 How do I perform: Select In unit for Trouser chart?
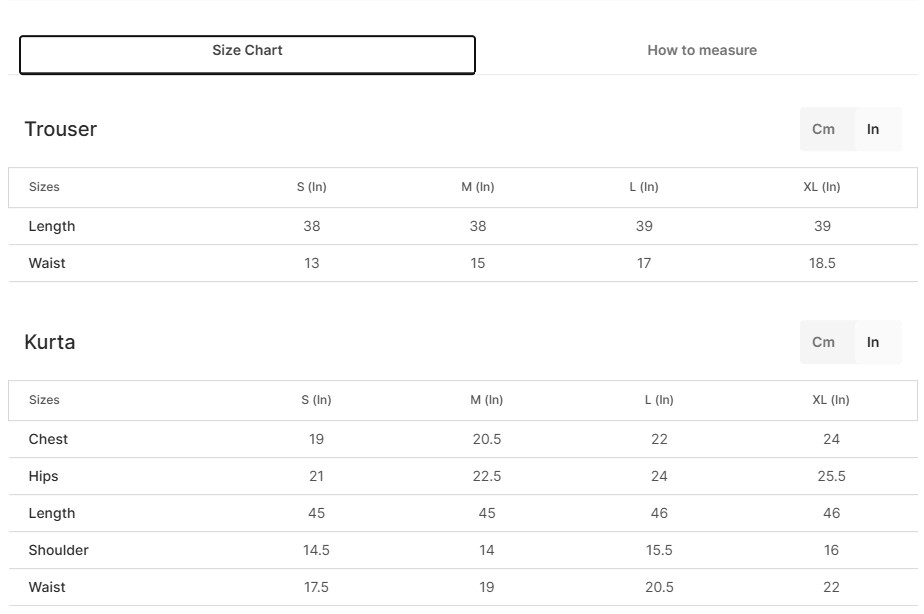[873, 129]
